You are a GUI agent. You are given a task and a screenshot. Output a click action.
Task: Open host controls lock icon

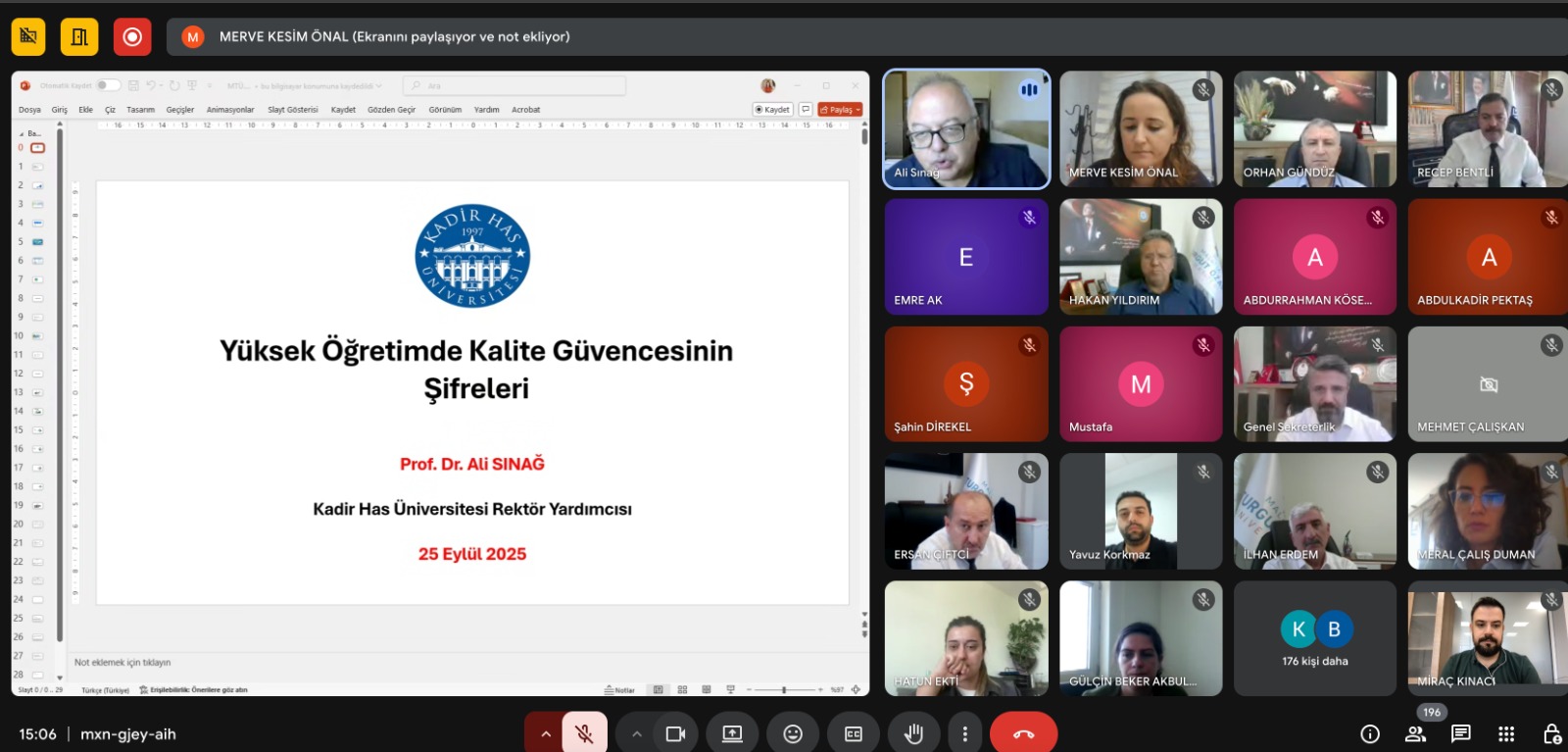coord(1551,733)
